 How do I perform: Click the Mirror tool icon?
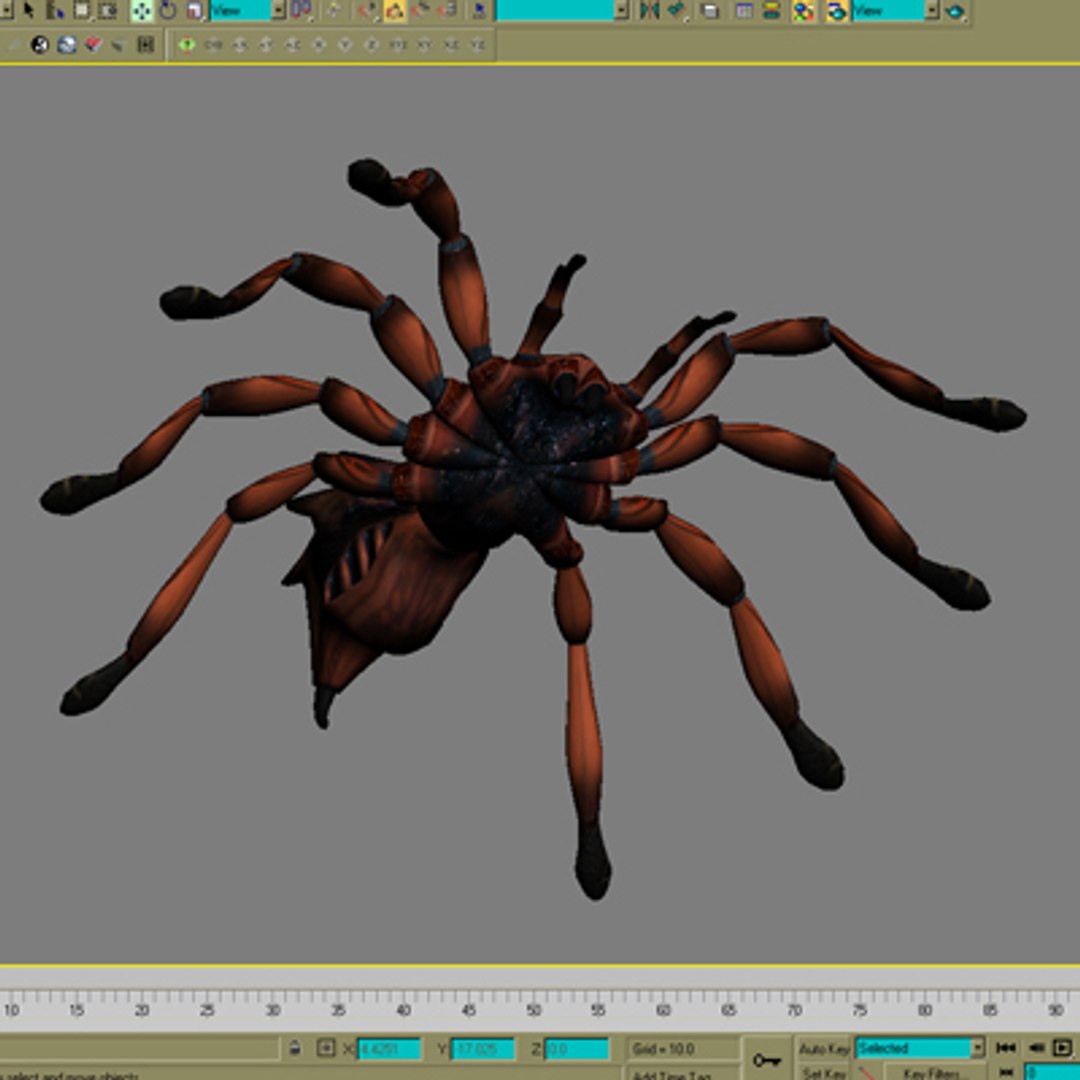pos(649,10)
